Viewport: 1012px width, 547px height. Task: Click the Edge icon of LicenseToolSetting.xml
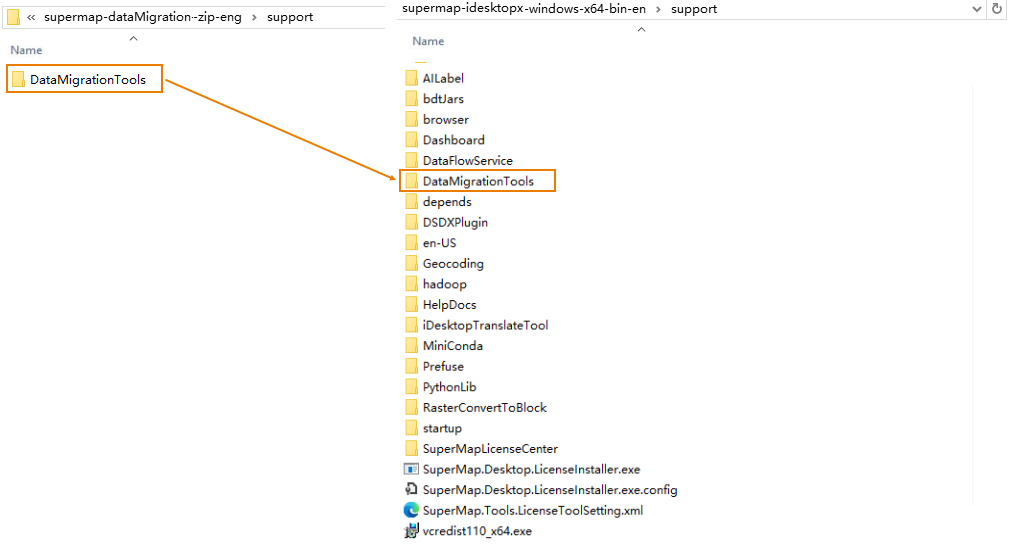pyautogui.click(x=410, y=510)
